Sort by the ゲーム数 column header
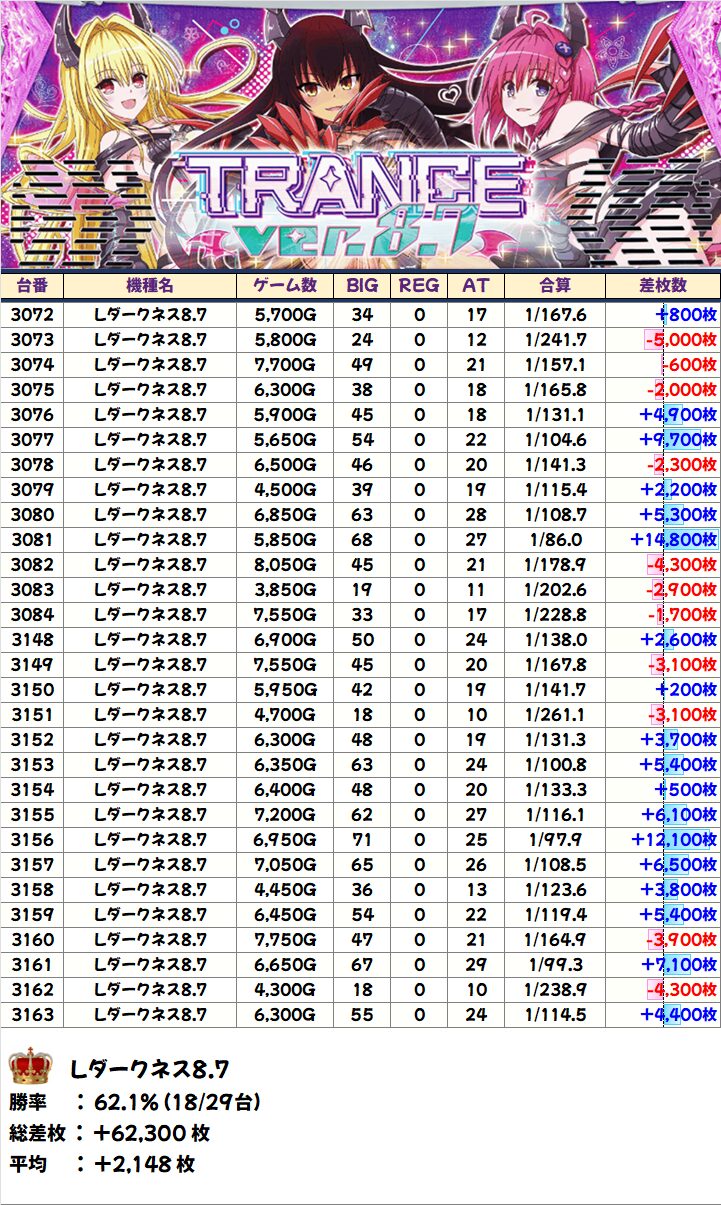The width and height of the screenshot is (721, 1205). pyautogui.click(x=286, y=285)
